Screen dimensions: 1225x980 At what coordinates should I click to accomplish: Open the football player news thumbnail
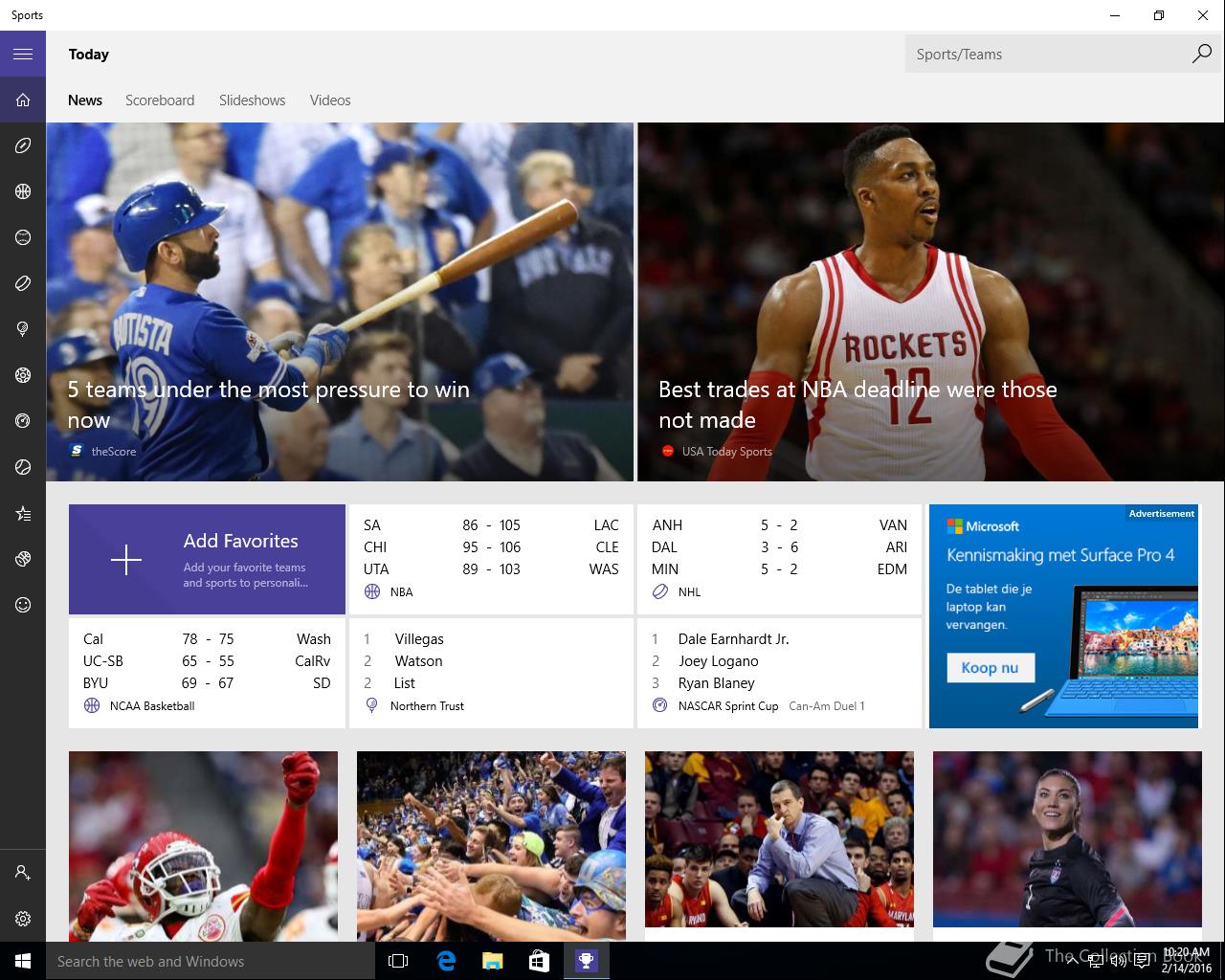point(203,846)
